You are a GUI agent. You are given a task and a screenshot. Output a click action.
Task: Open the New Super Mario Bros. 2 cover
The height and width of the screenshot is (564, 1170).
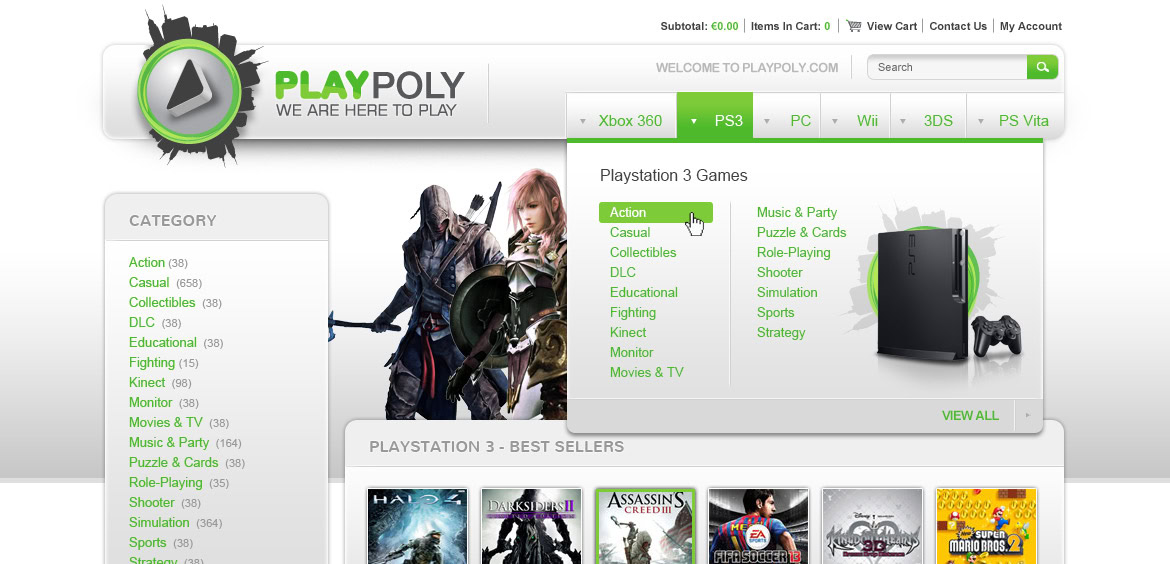[x=986, y=526]
